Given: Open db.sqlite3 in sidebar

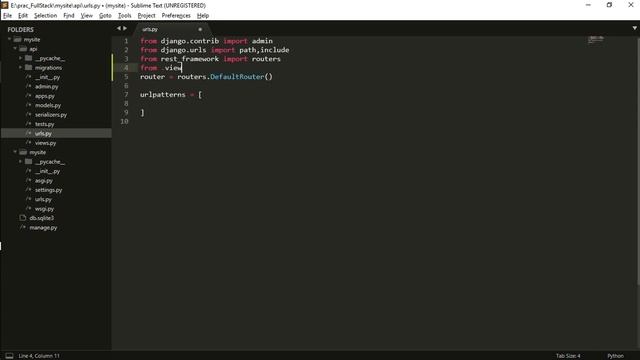Looking at the screenshot, I should (x=42, y=218).
